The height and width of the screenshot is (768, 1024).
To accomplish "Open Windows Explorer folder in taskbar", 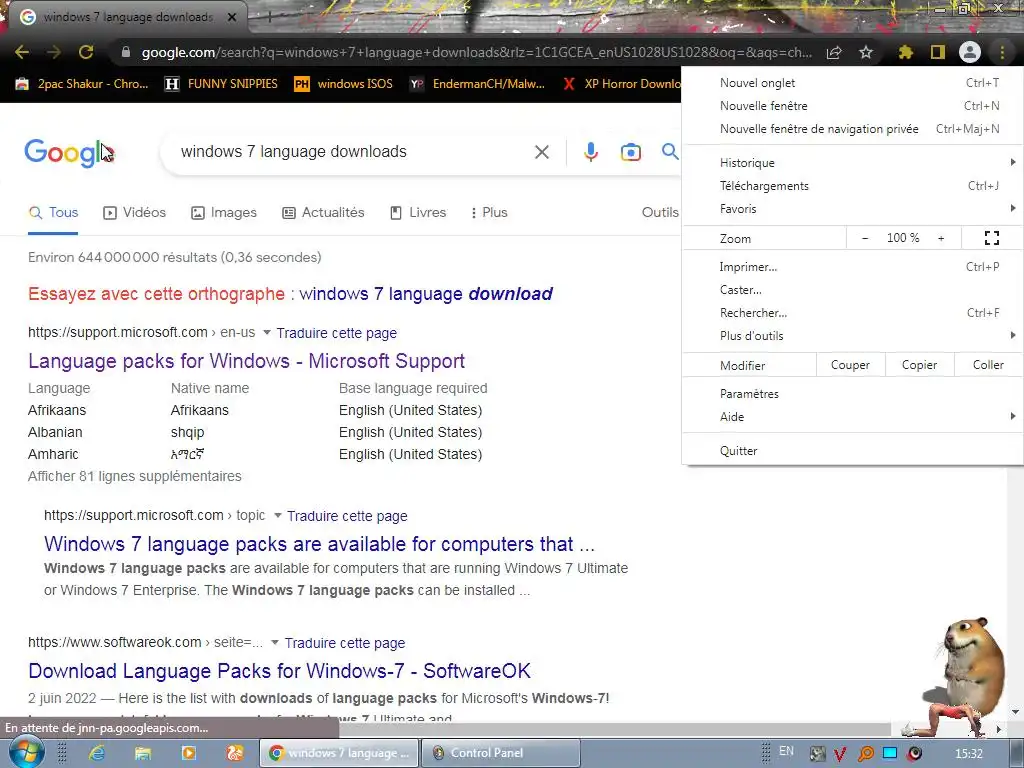I will pyautogui.click(x=143, y=753).
